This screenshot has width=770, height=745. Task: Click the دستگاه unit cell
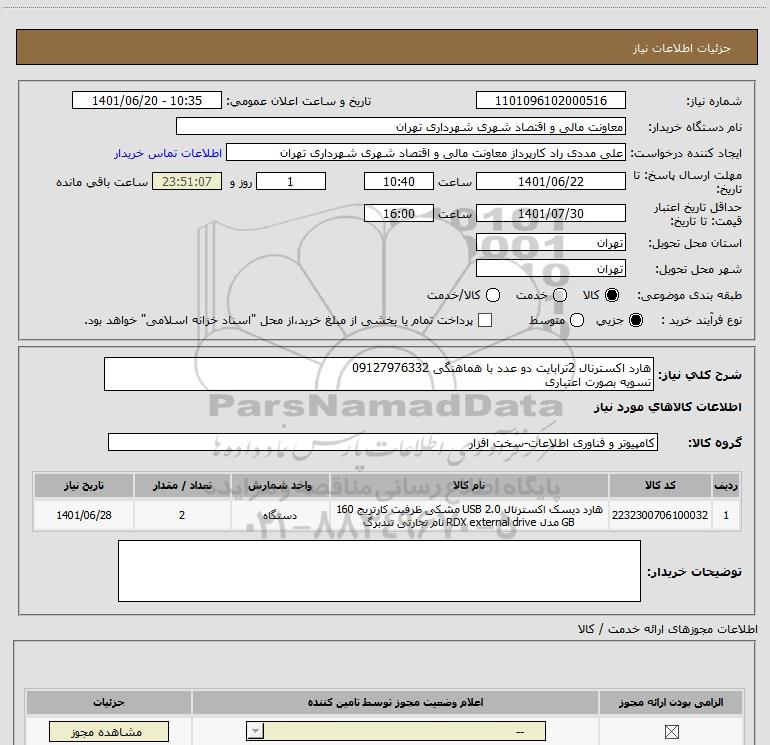pyautogui.click(x=280, y=515)
